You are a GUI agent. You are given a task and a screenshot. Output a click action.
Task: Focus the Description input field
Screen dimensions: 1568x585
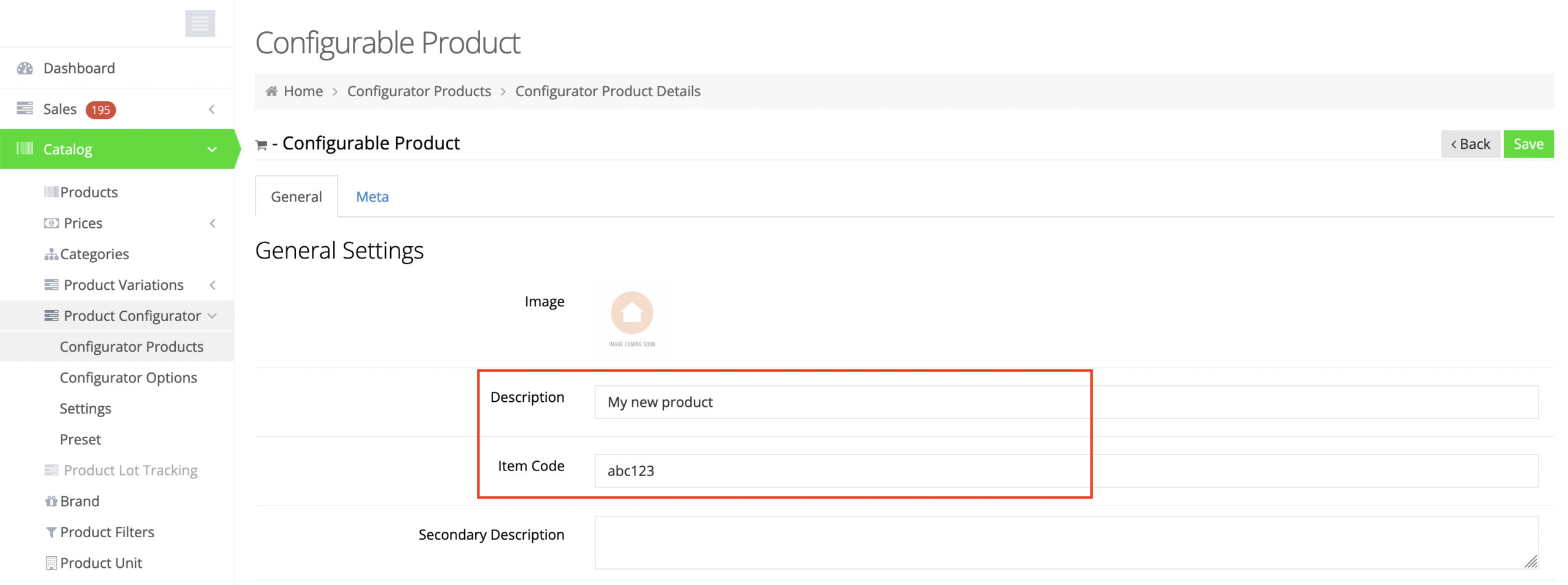pyautogui.click(x=1066, y=402)
